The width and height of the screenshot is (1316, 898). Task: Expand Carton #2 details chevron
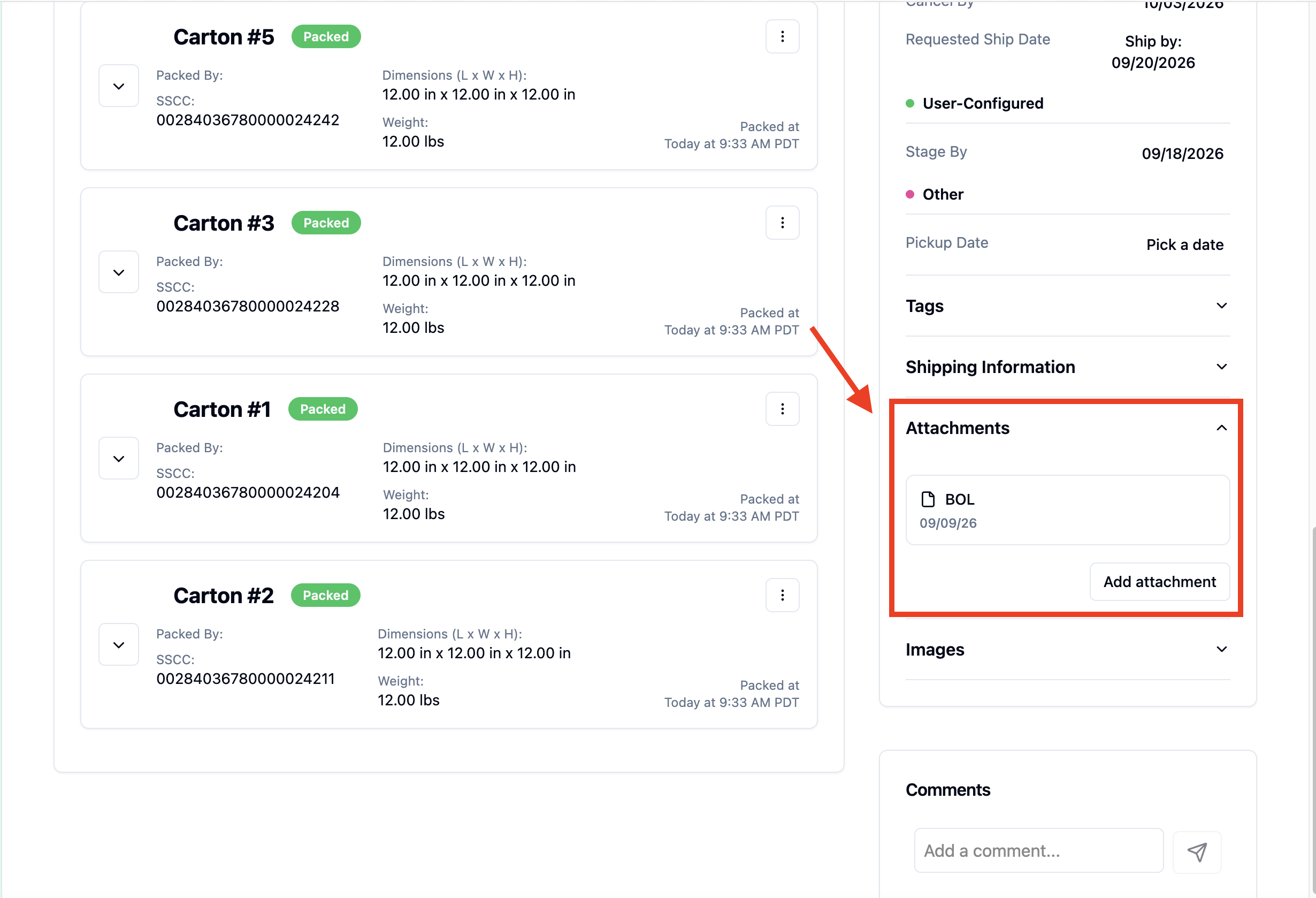point(118,645)
